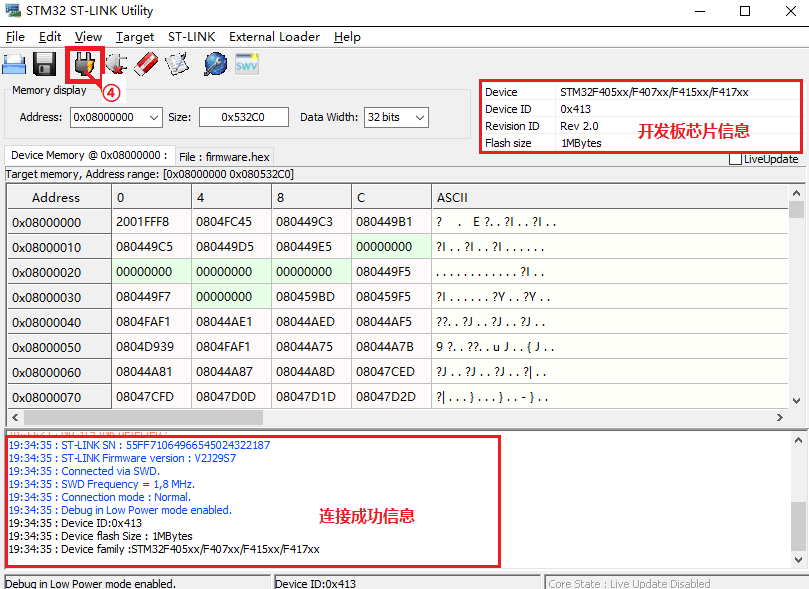This screenshot has height=589, width=809.
Task: Click log line ST-LINK Firmware version V2J29S7
Action: pyautogui.click(x=122, y=458)
